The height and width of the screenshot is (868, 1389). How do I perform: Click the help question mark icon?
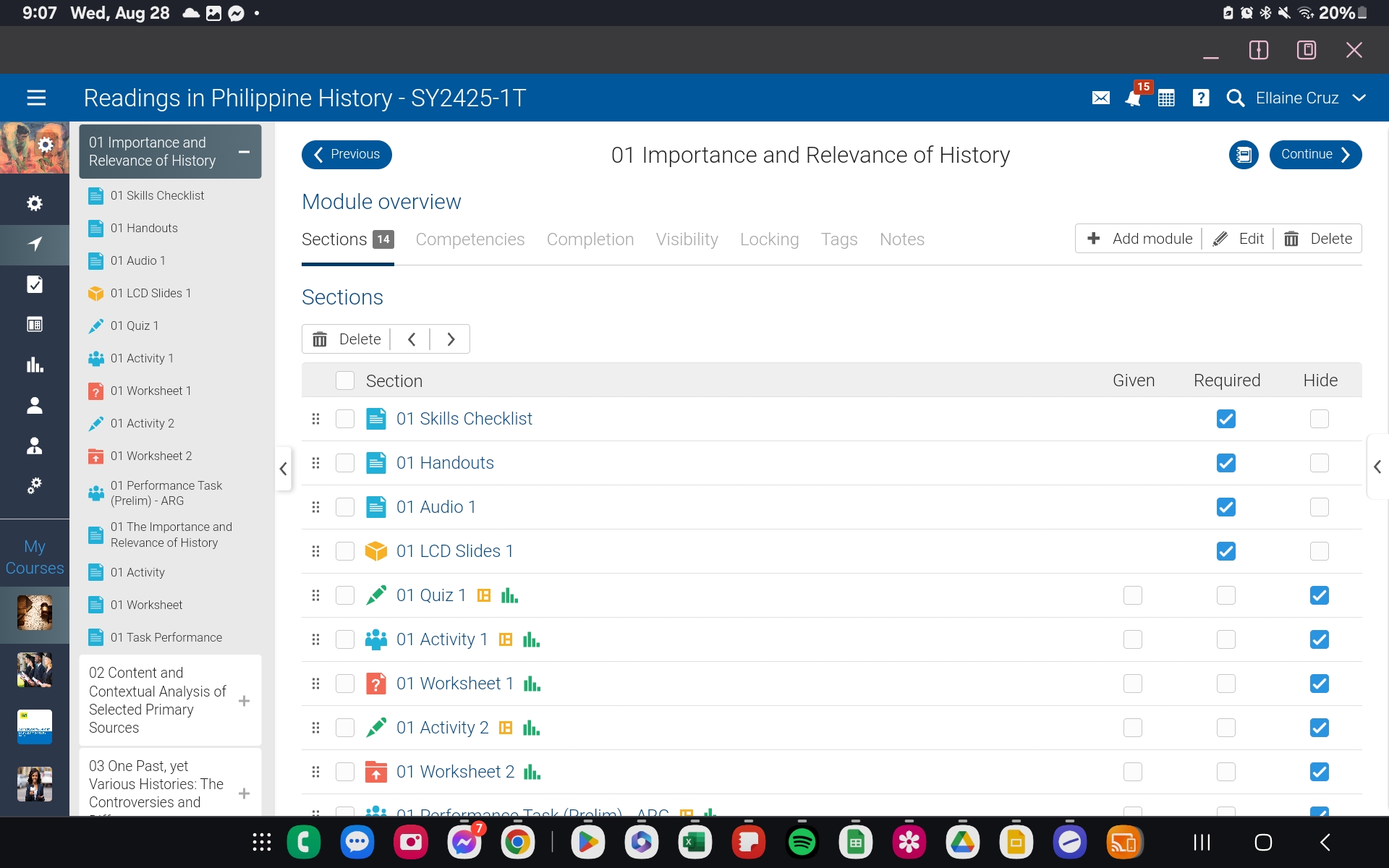click(1201, 98)
